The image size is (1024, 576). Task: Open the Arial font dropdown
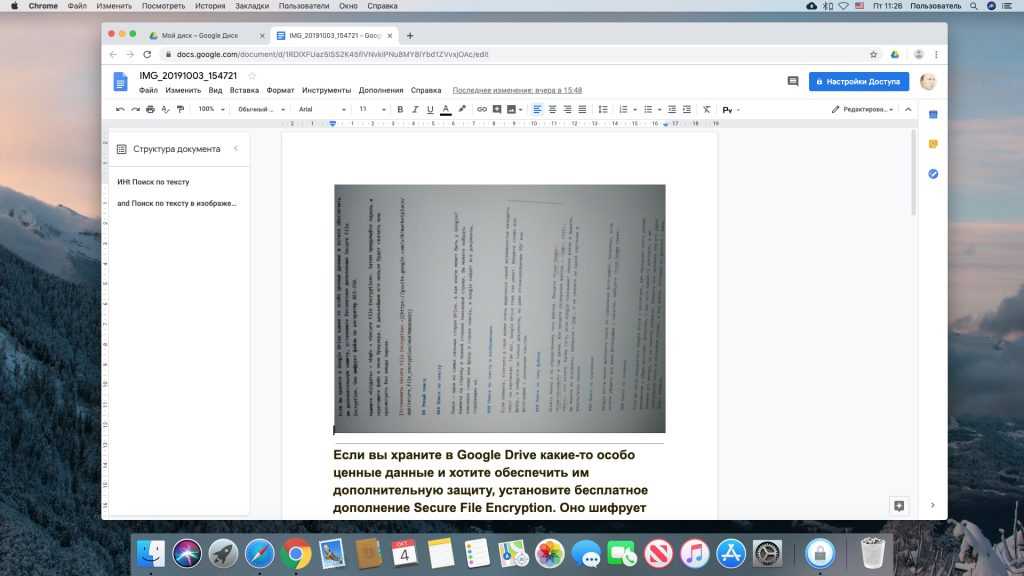point(320,109)
